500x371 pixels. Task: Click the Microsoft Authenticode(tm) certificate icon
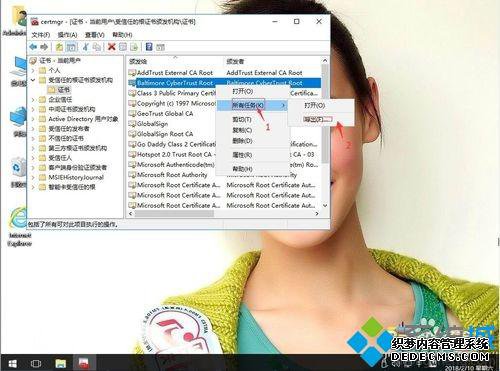(132, 165)
